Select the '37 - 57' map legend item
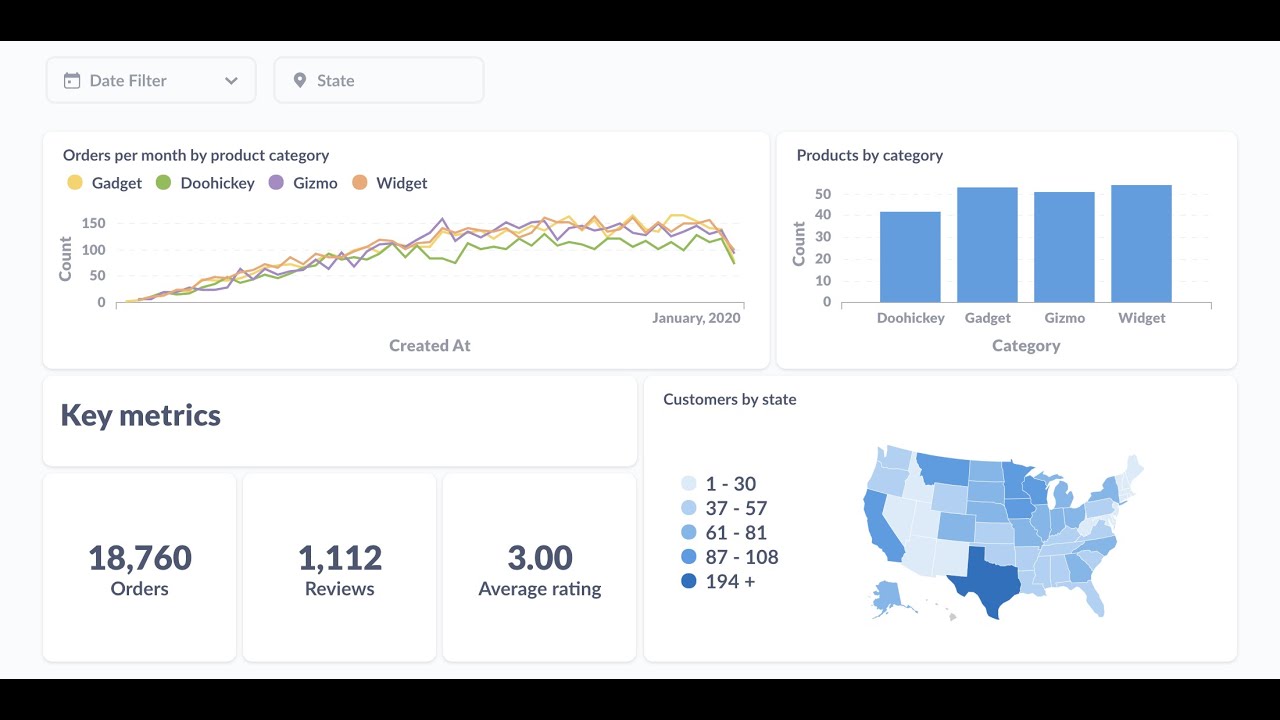The width and height of the screenshot is (1280, 720). coord(724,508)
